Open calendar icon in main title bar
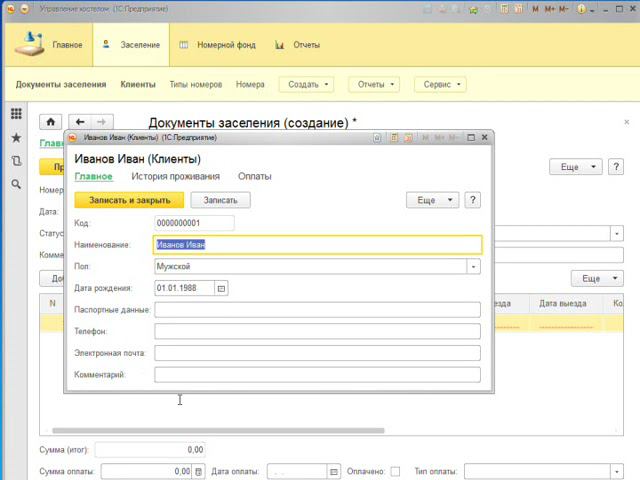640x480 pixels. pos(519,9)
